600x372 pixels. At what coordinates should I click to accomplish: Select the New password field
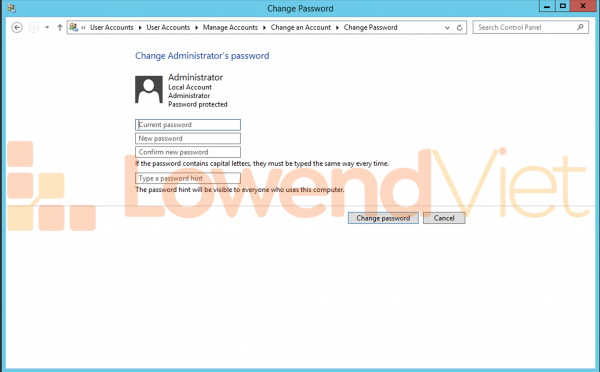coord(188,139)
